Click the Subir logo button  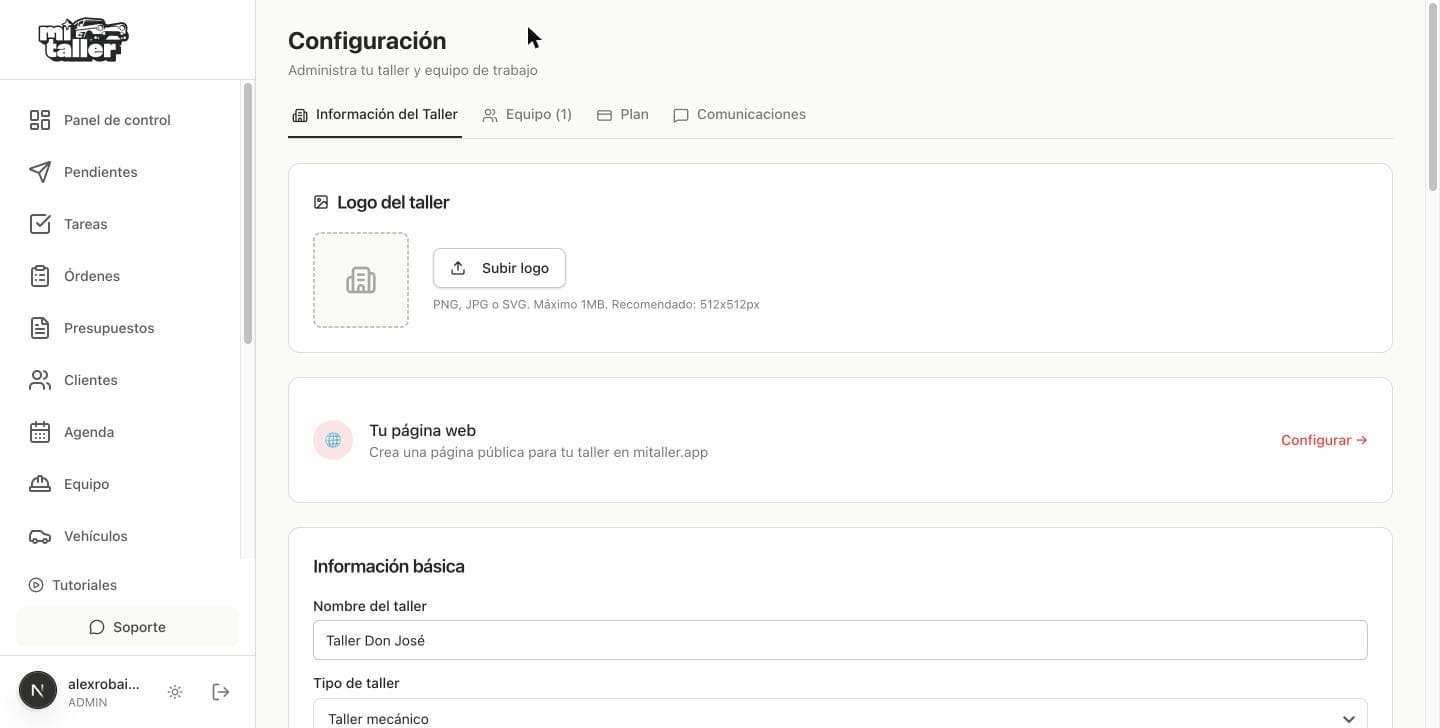pos(499,268)
